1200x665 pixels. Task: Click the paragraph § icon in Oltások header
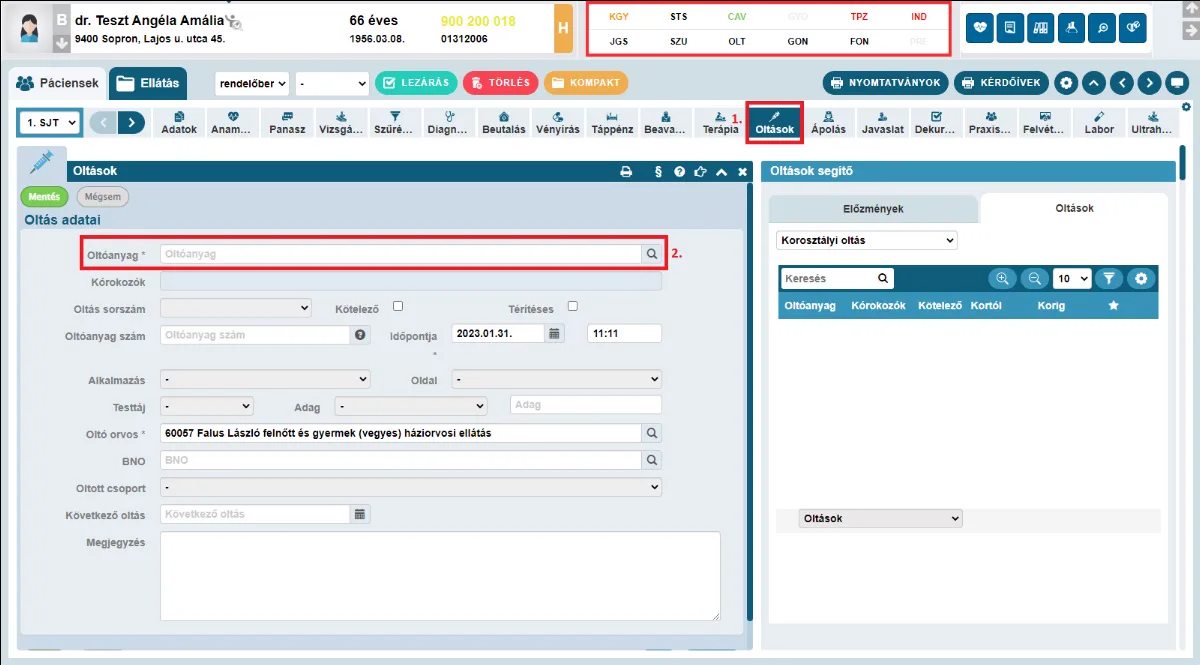[658, 172]
